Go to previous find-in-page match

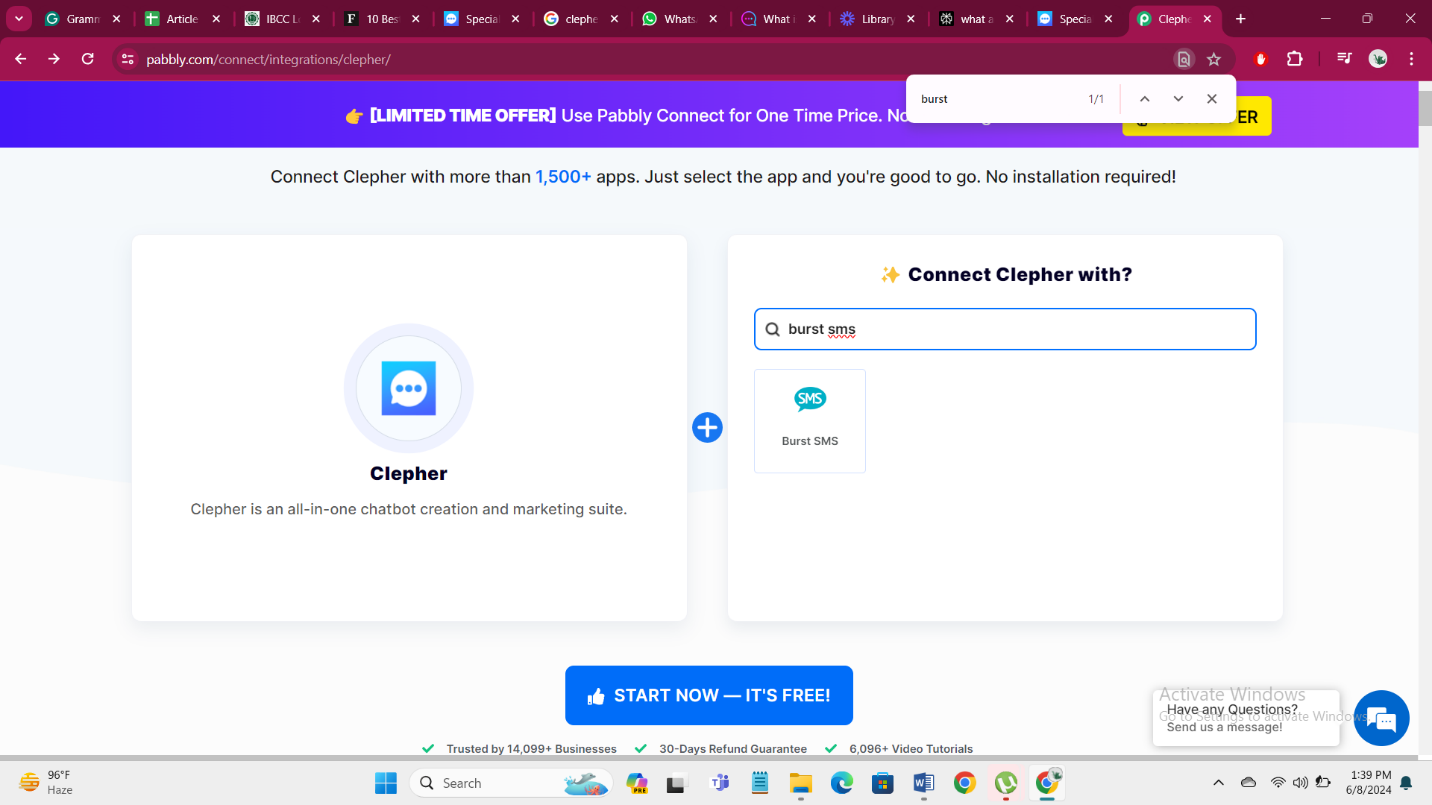tap(1145, 99)
